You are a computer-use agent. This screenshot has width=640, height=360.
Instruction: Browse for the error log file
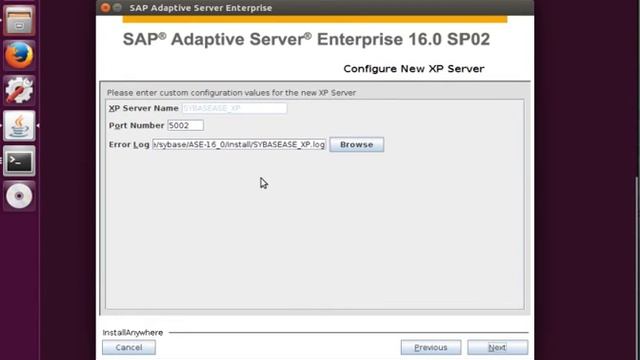coord(357,144)
